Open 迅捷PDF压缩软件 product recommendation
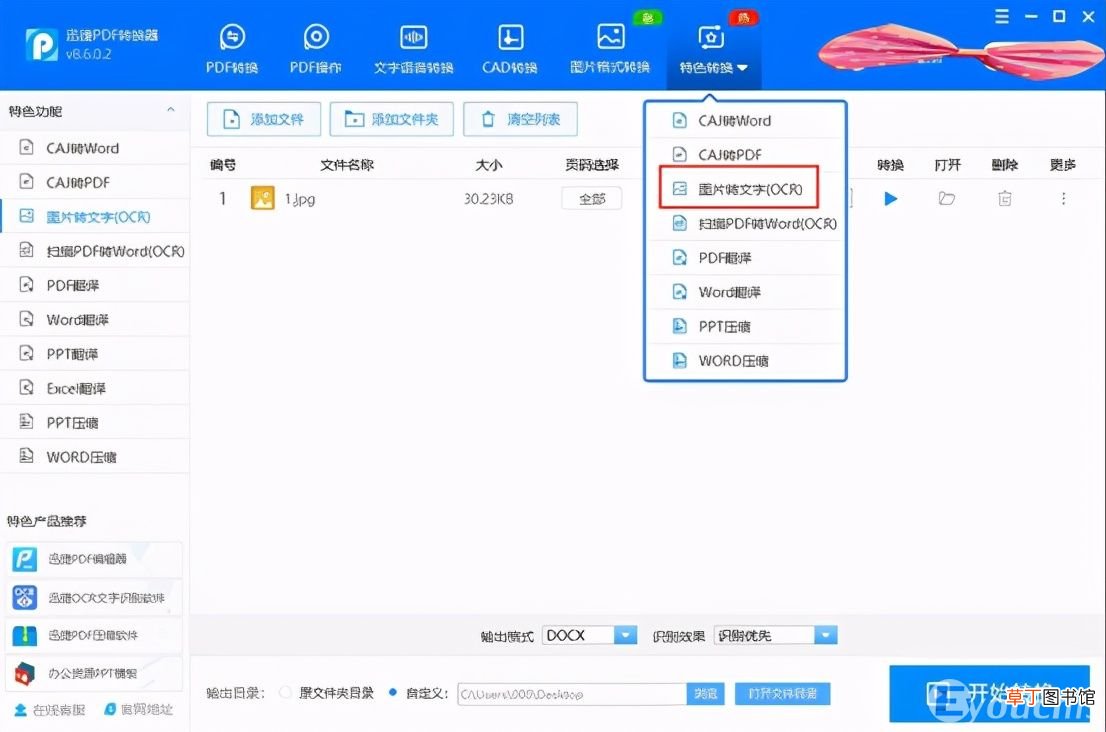 click(93, 635)
